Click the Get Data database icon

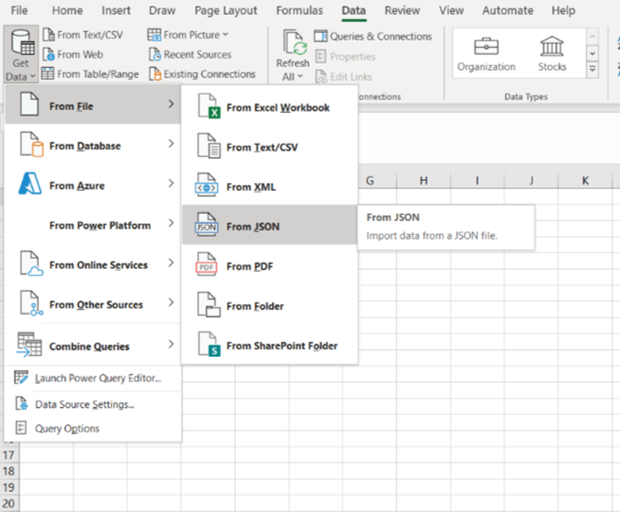22,43
